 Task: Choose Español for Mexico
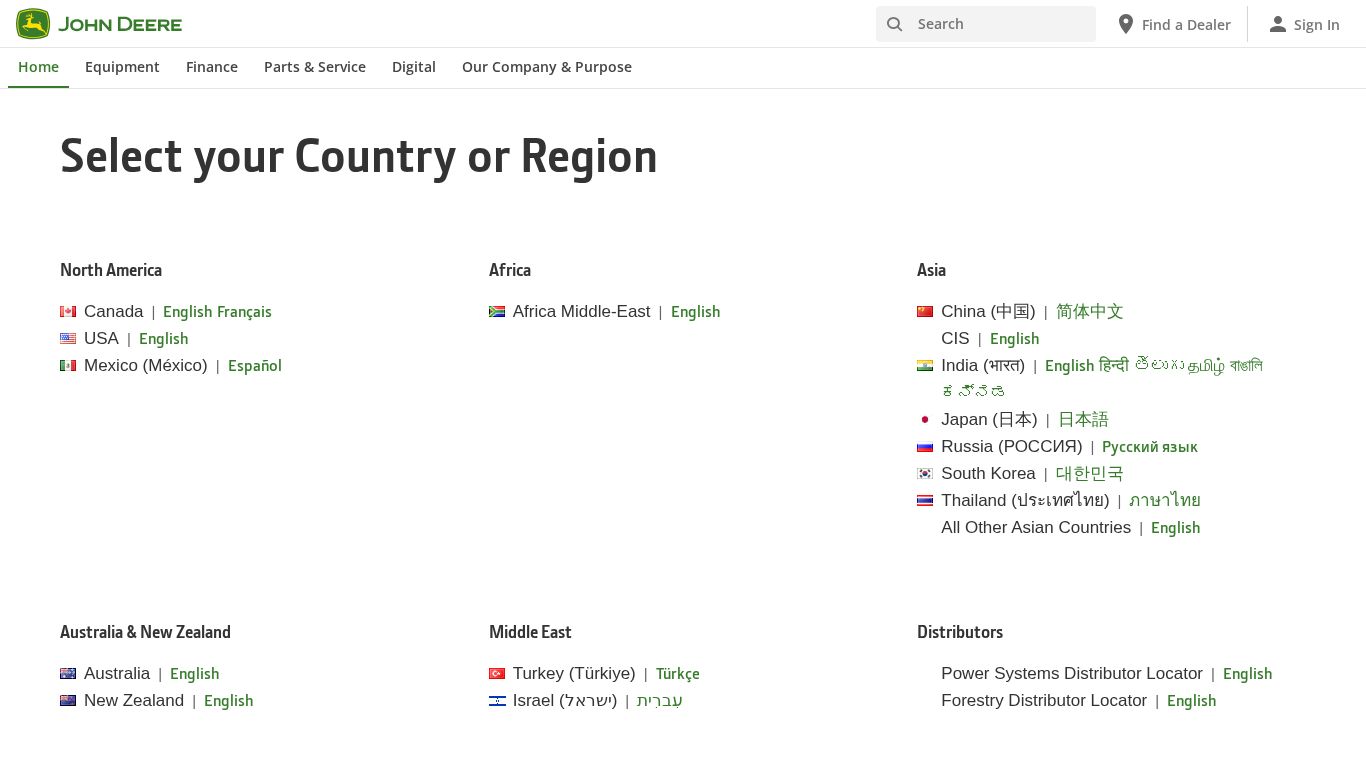click(x=255, y=366)
